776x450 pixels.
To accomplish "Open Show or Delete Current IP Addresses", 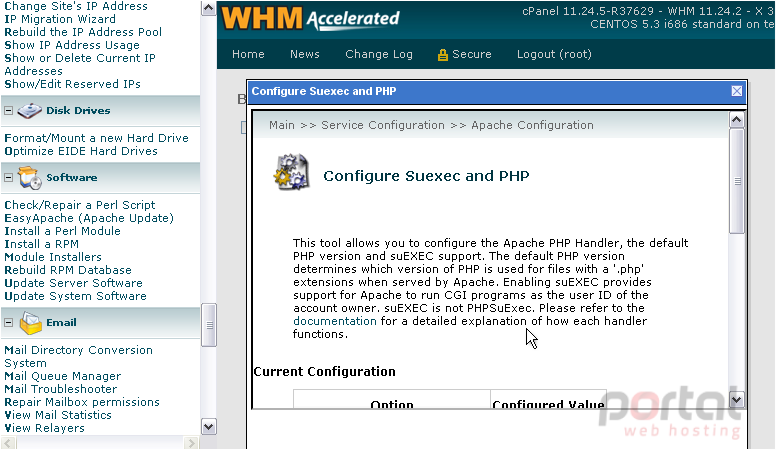I will point(80,64).
